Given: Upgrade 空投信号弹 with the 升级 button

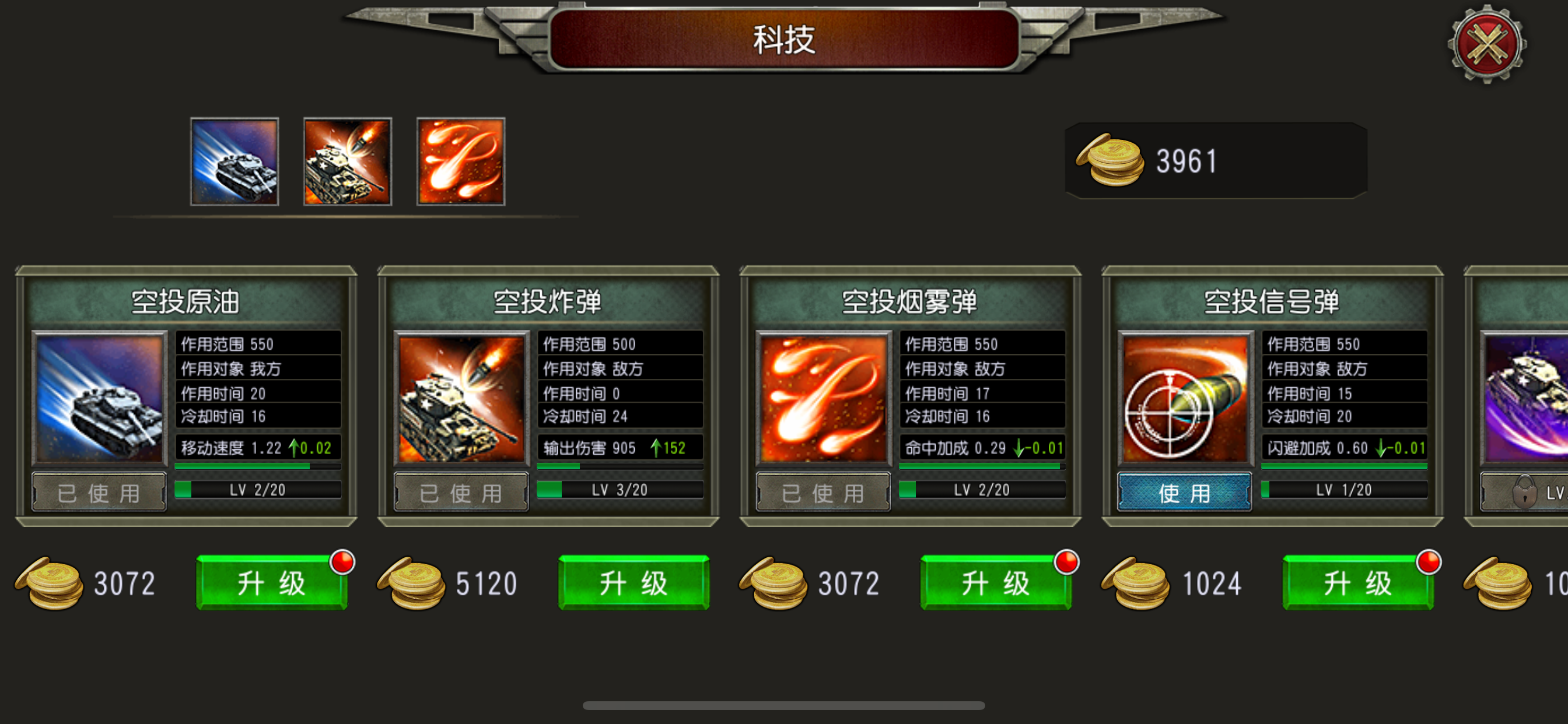Looking at the screenshot, I should coord(1358,583).
